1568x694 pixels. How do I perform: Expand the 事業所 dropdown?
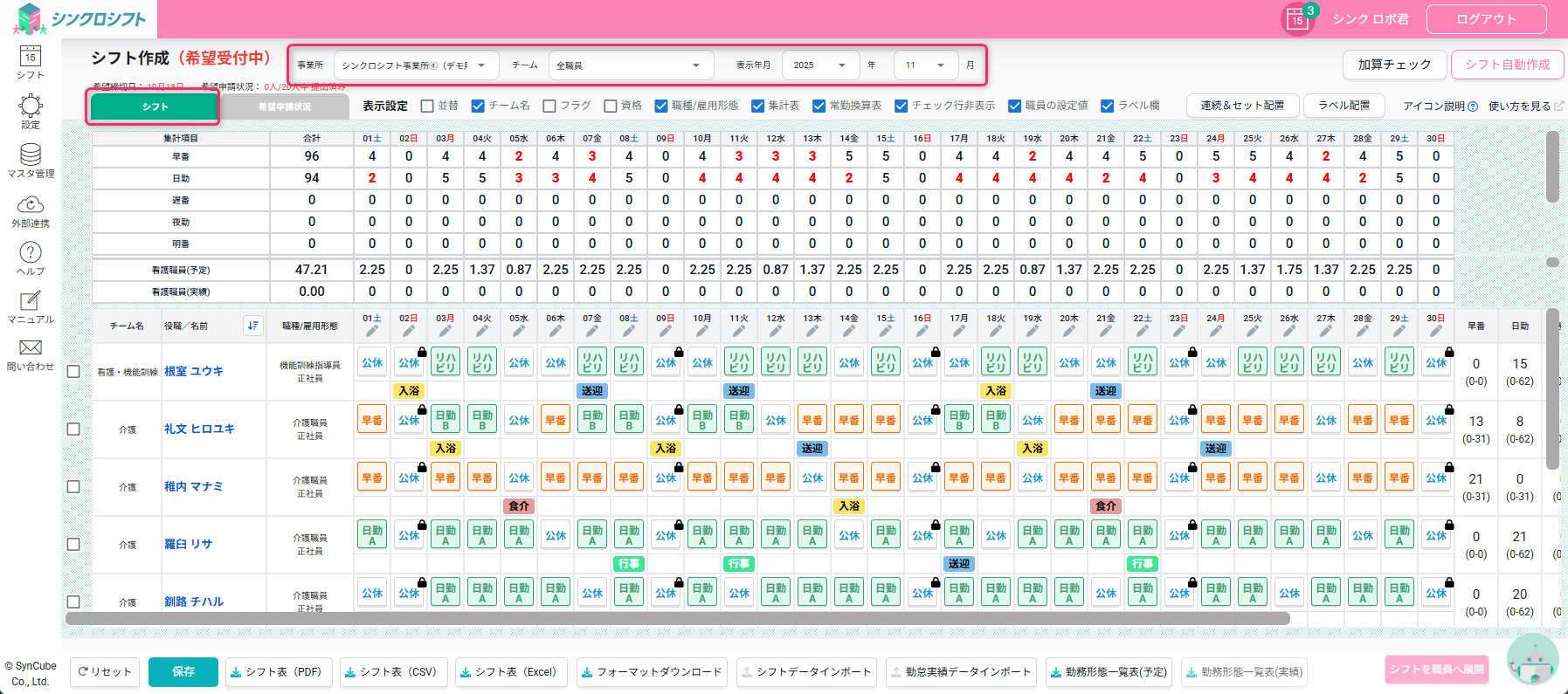pos(416,65)
